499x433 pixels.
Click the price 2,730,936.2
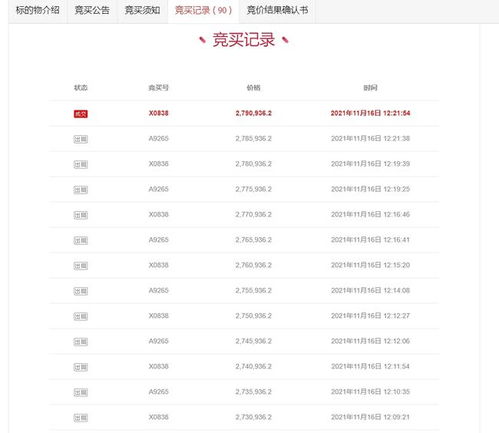pos(254,417)
